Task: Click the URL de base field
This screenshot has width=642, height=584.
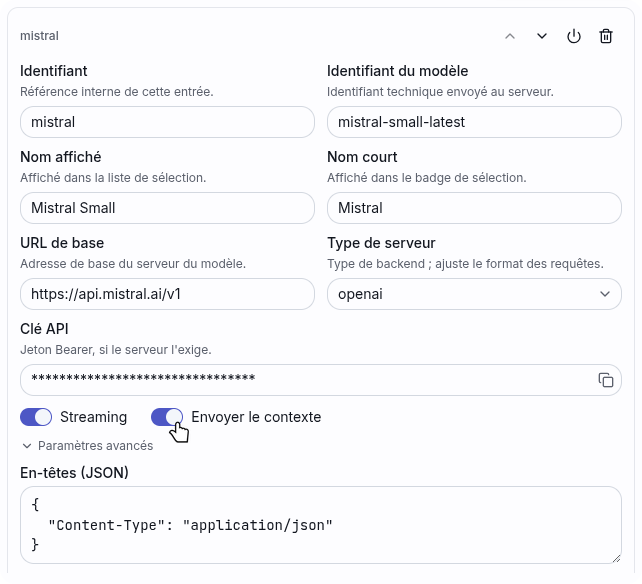Action: pyautogui.click(x=167, y=294)
